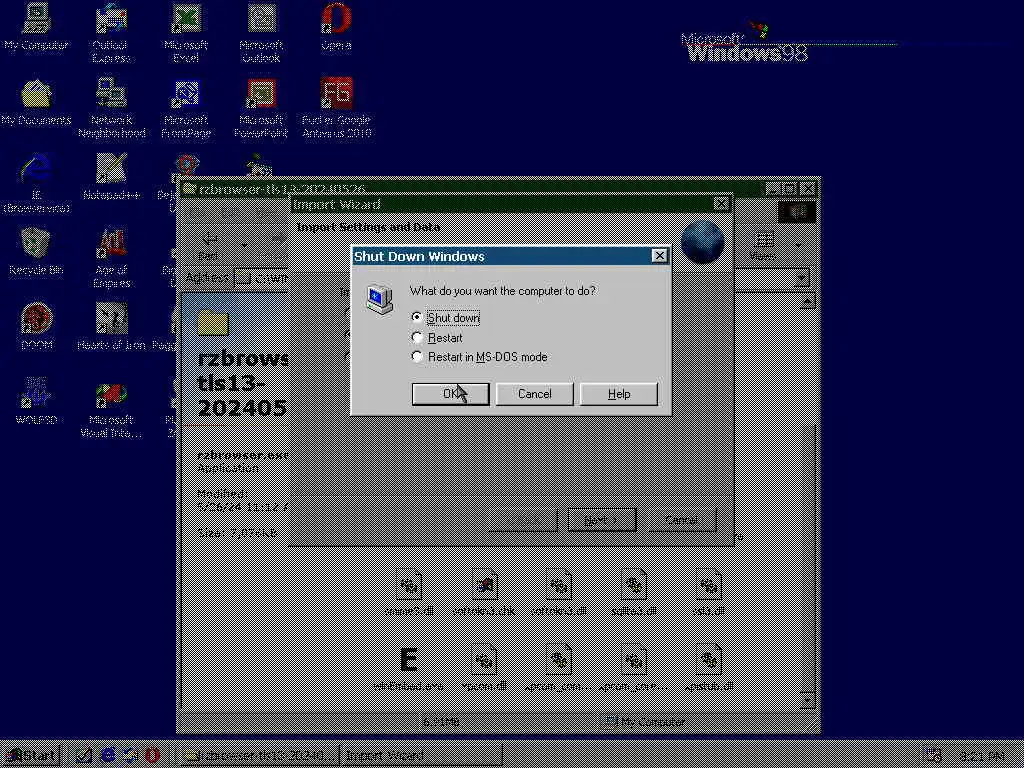1024x768 pixels.
Task: Launch the Age of Empires desktop shortcut
Action: pyautogui.click(x=112, y=259)
